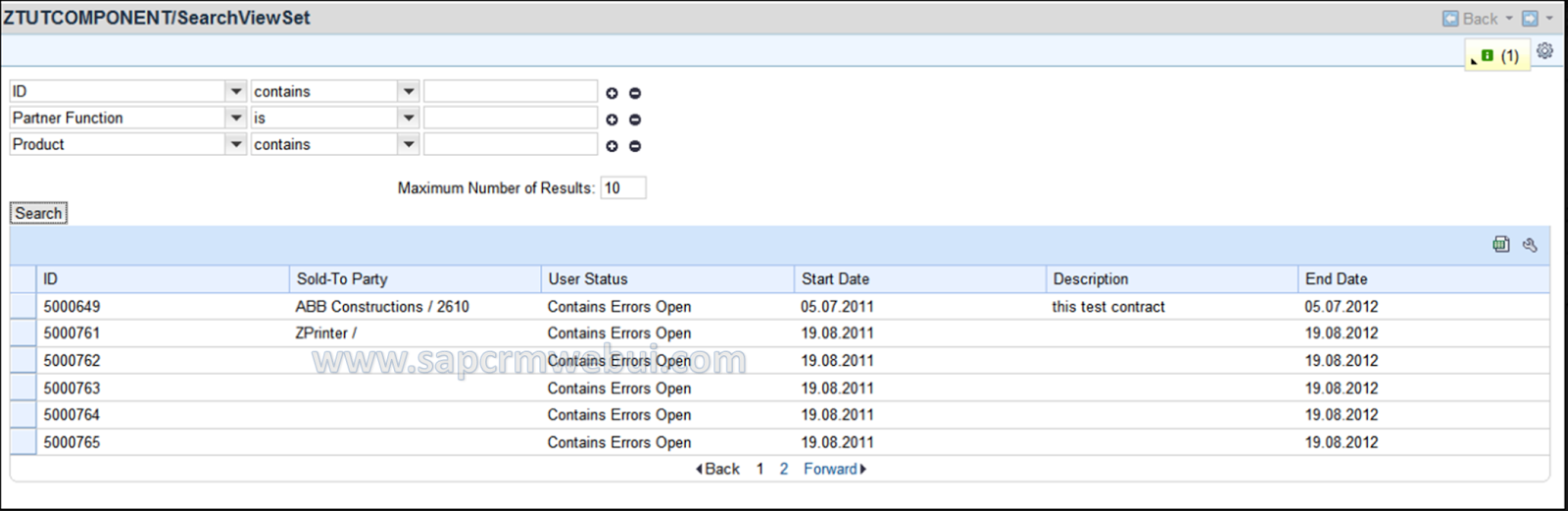Click the Maximum Number of Results field

point(623,187)
